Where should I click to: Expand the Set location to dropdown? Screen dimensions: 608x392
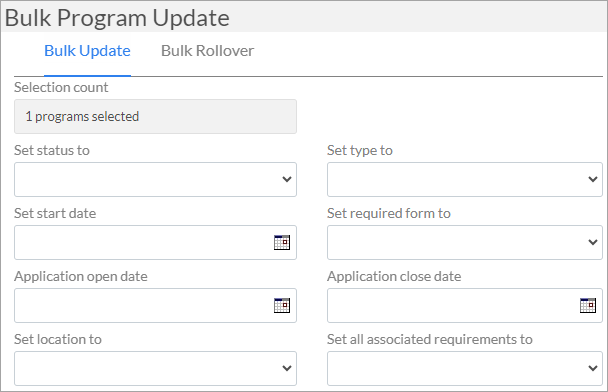point(155,368)
